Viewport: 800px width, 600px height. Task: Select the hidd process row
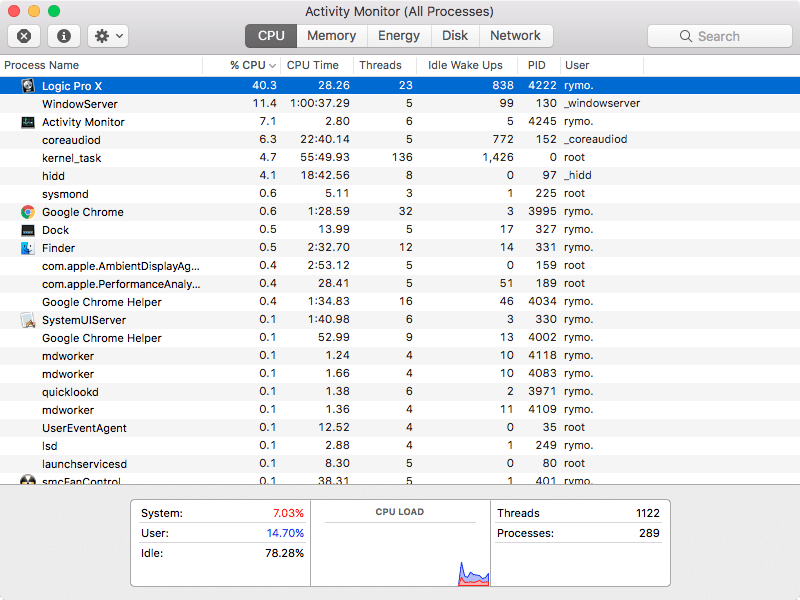(x=400, y=176)
